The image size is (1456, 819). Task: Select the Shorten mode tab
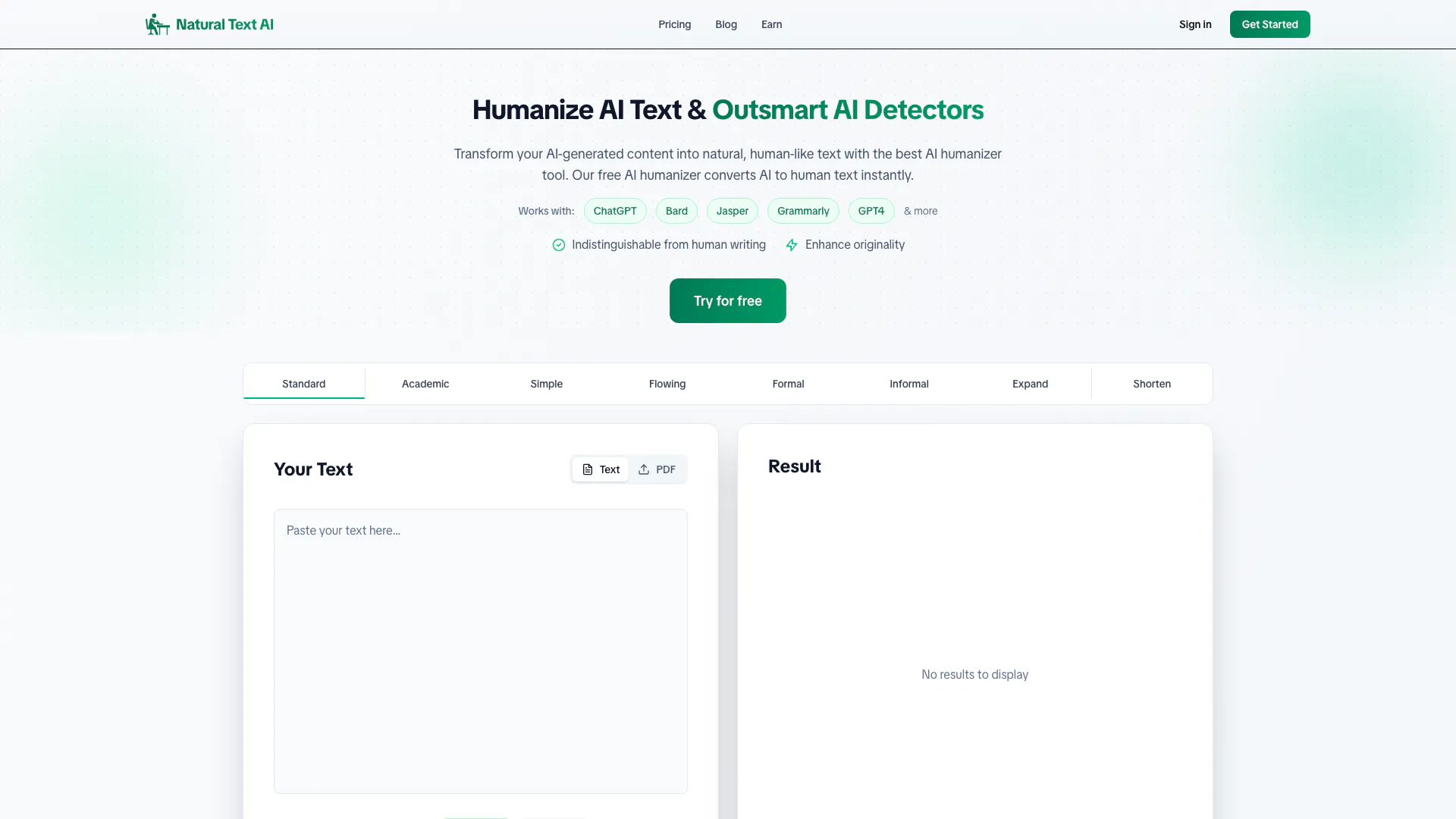tap(1151, 384)
